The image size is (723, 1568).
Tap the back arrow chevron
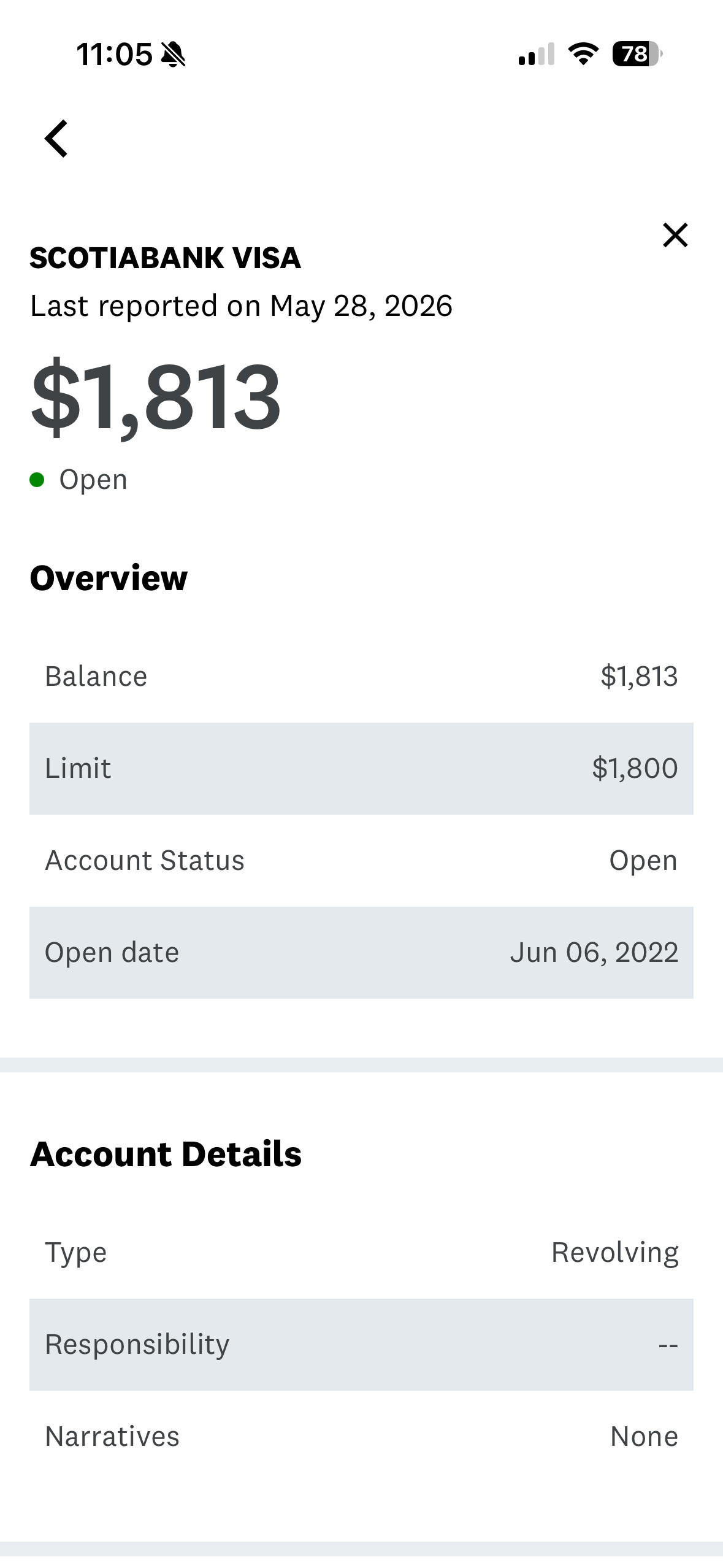[x=56, y=139]
